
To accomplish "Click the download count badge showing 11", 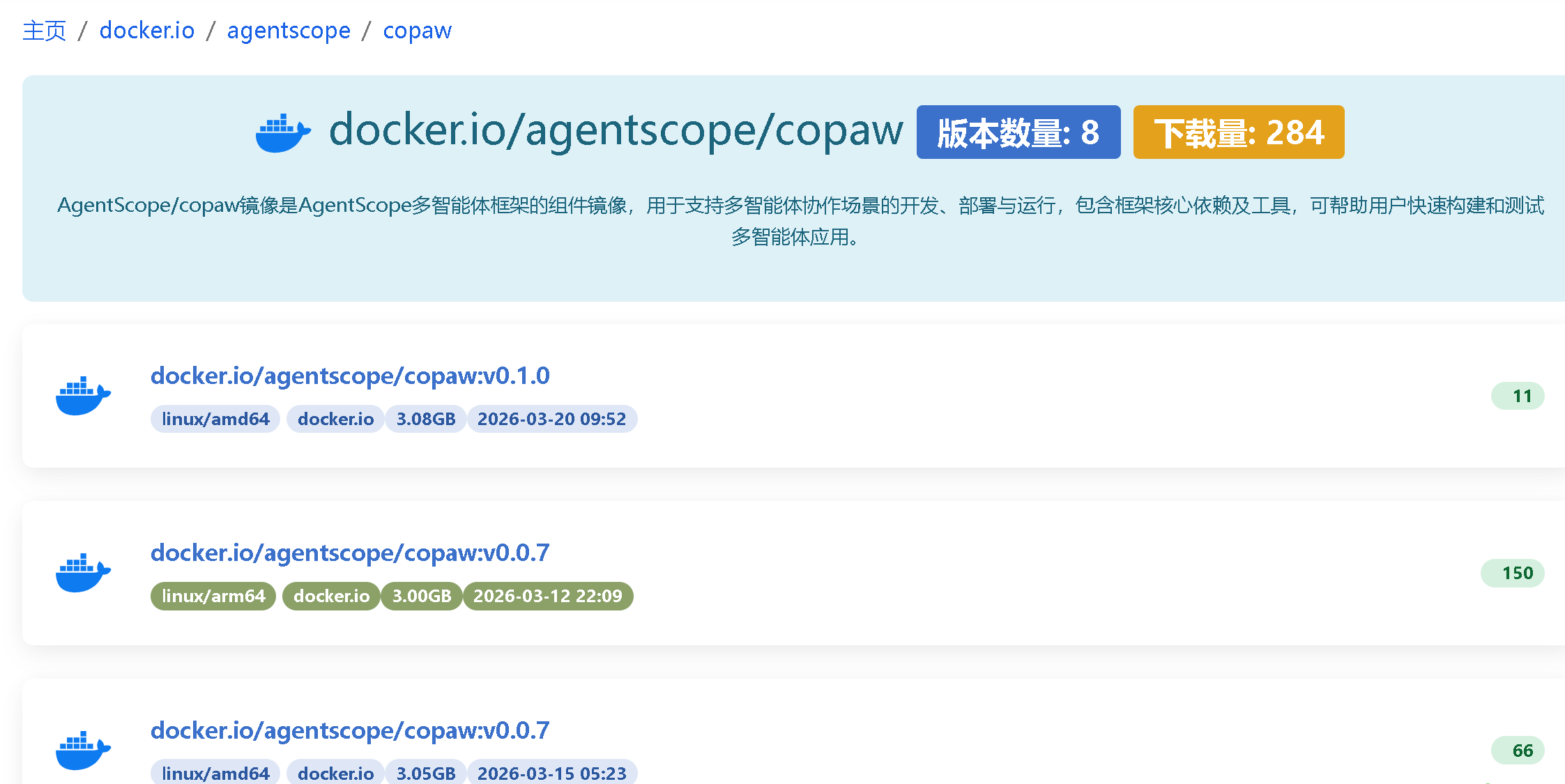I will point(1518,396).
